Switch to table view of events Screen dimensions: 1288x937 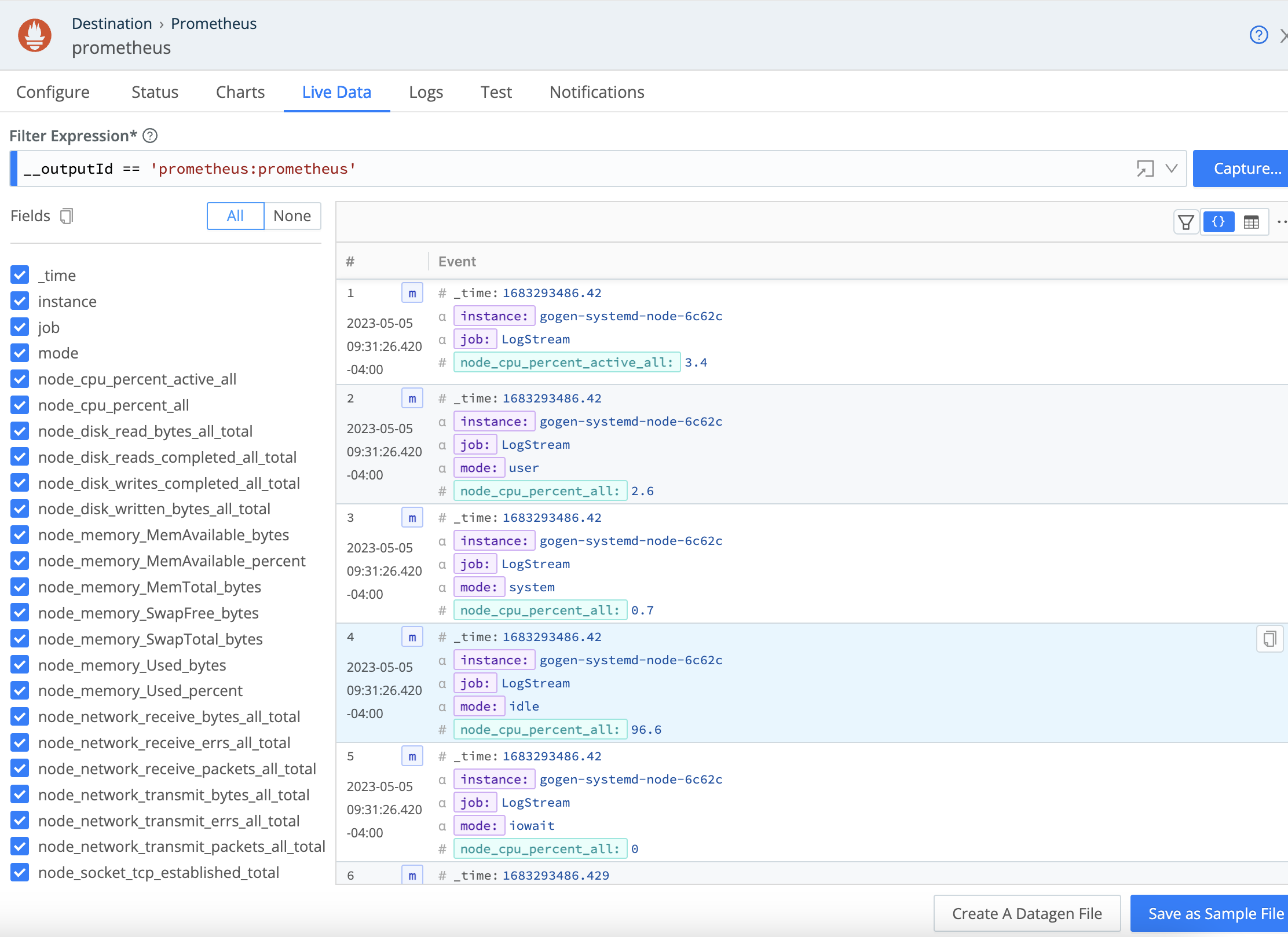[1251, 222]
